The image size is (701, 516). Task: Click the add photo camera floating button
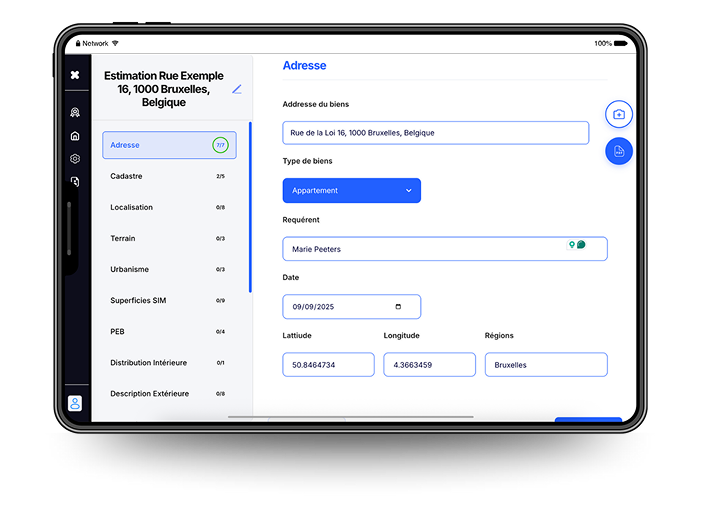click(x=619, y=114)
